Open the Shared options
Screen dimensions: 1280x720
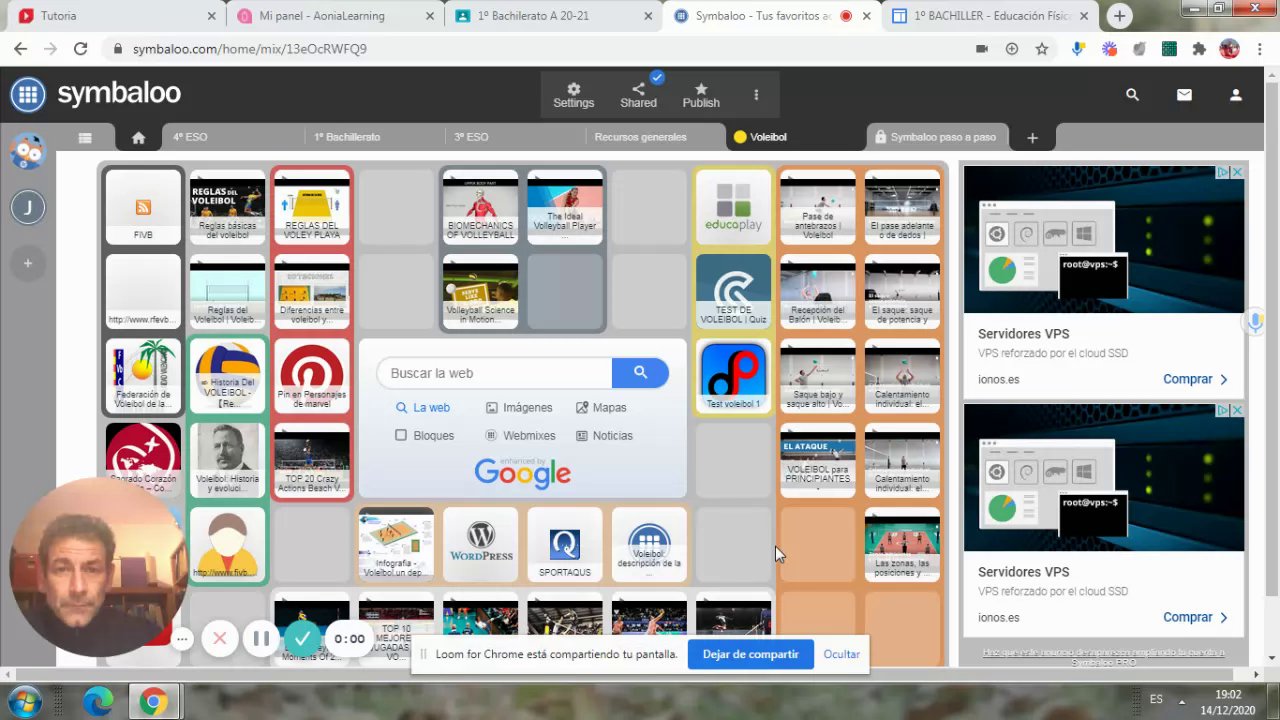(x=638, y=96)
